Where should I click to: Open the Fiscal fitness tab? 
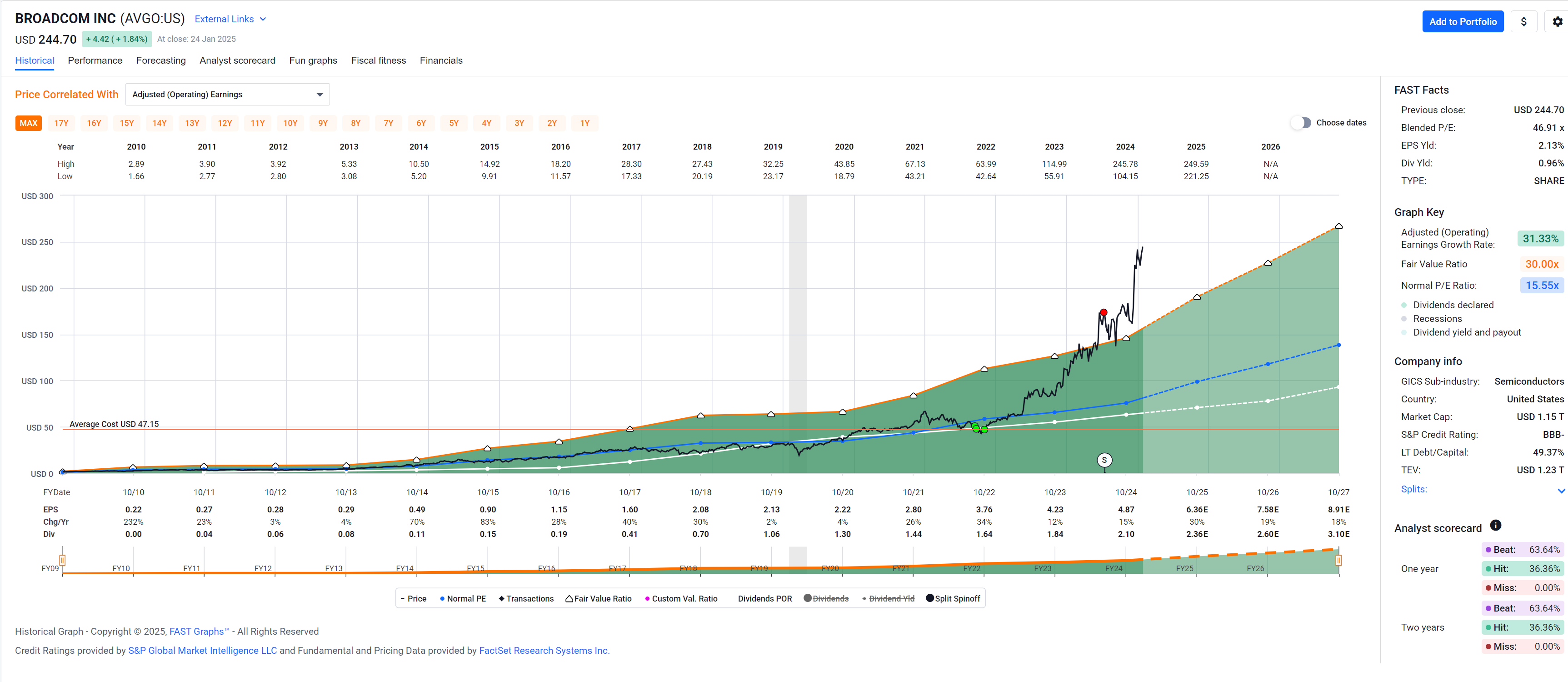pyautogui.click(x=378, y=60)
